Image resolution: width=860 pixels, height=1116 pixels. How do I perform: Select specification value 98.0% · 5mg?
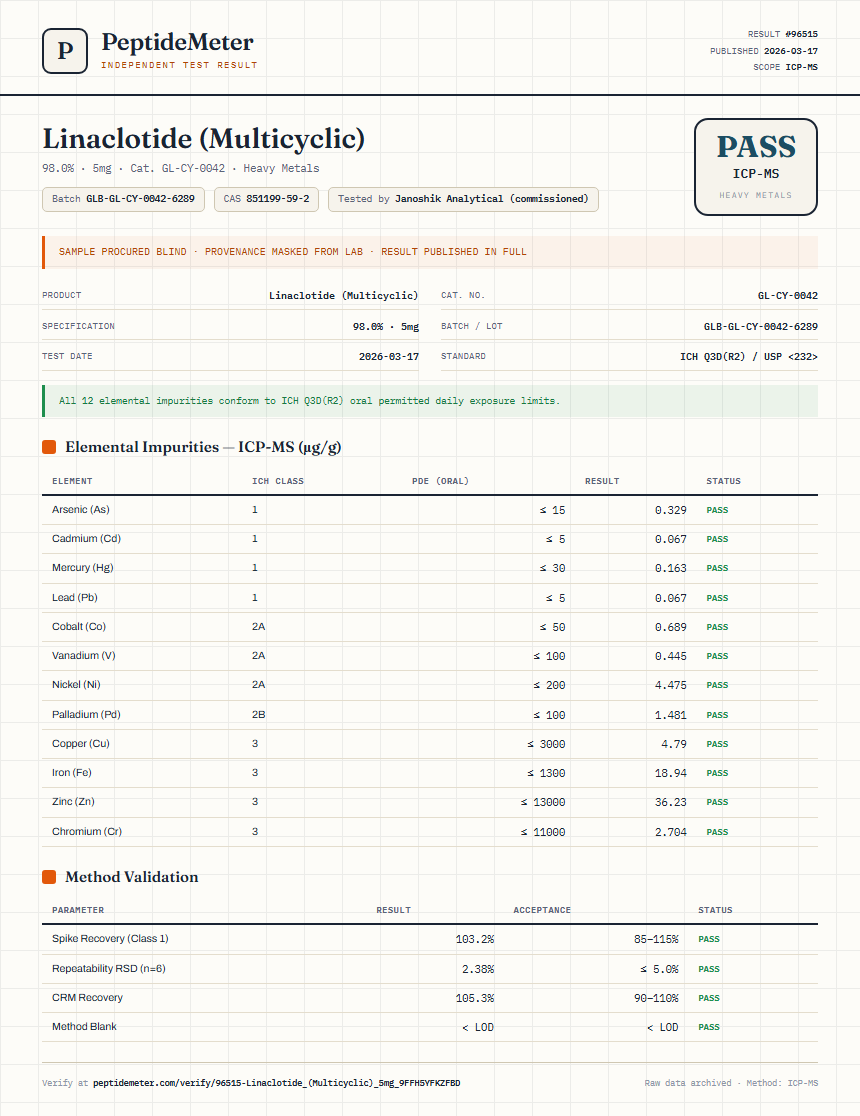click(386, 327)
